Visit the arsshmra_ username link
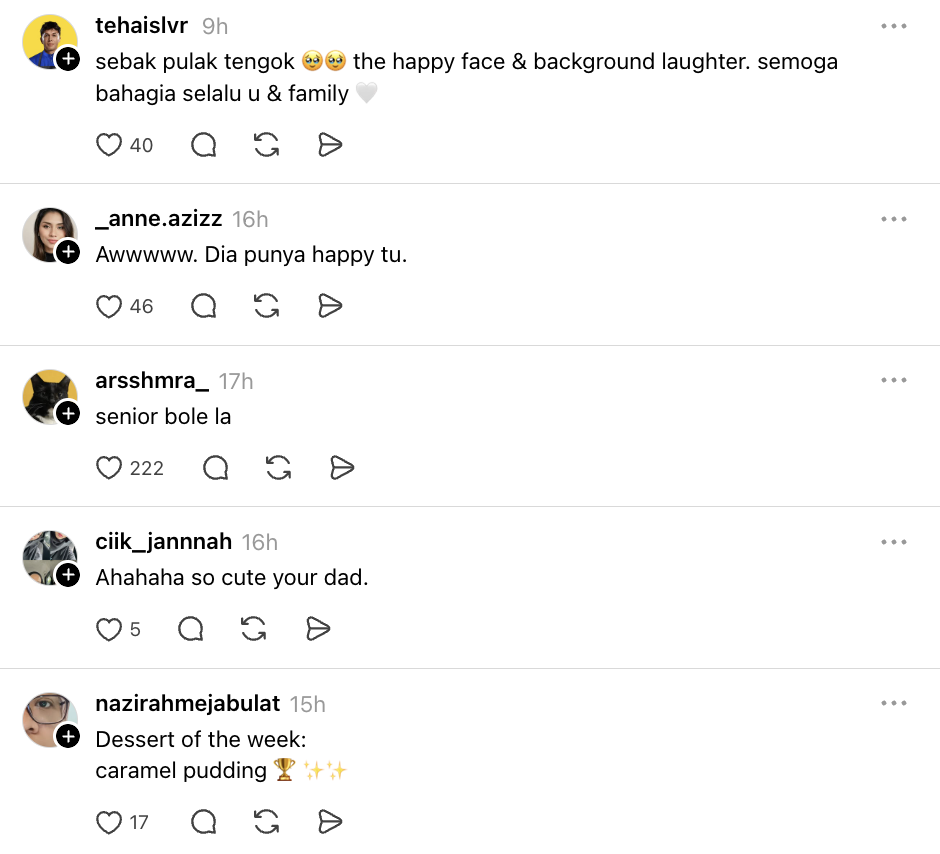The height and width of the screenshot is (854, 940). point(152,381)
